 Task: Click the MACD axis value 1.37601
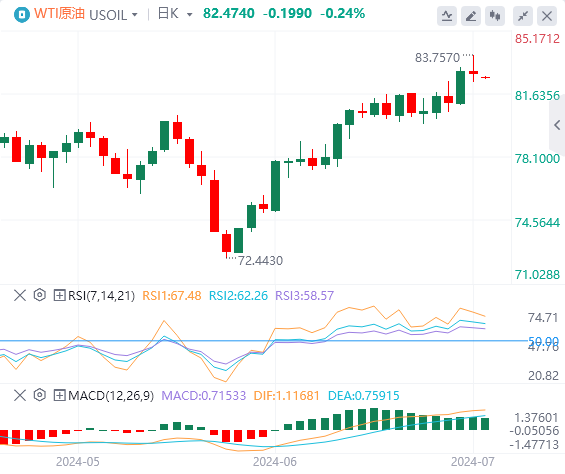(536, 417)
